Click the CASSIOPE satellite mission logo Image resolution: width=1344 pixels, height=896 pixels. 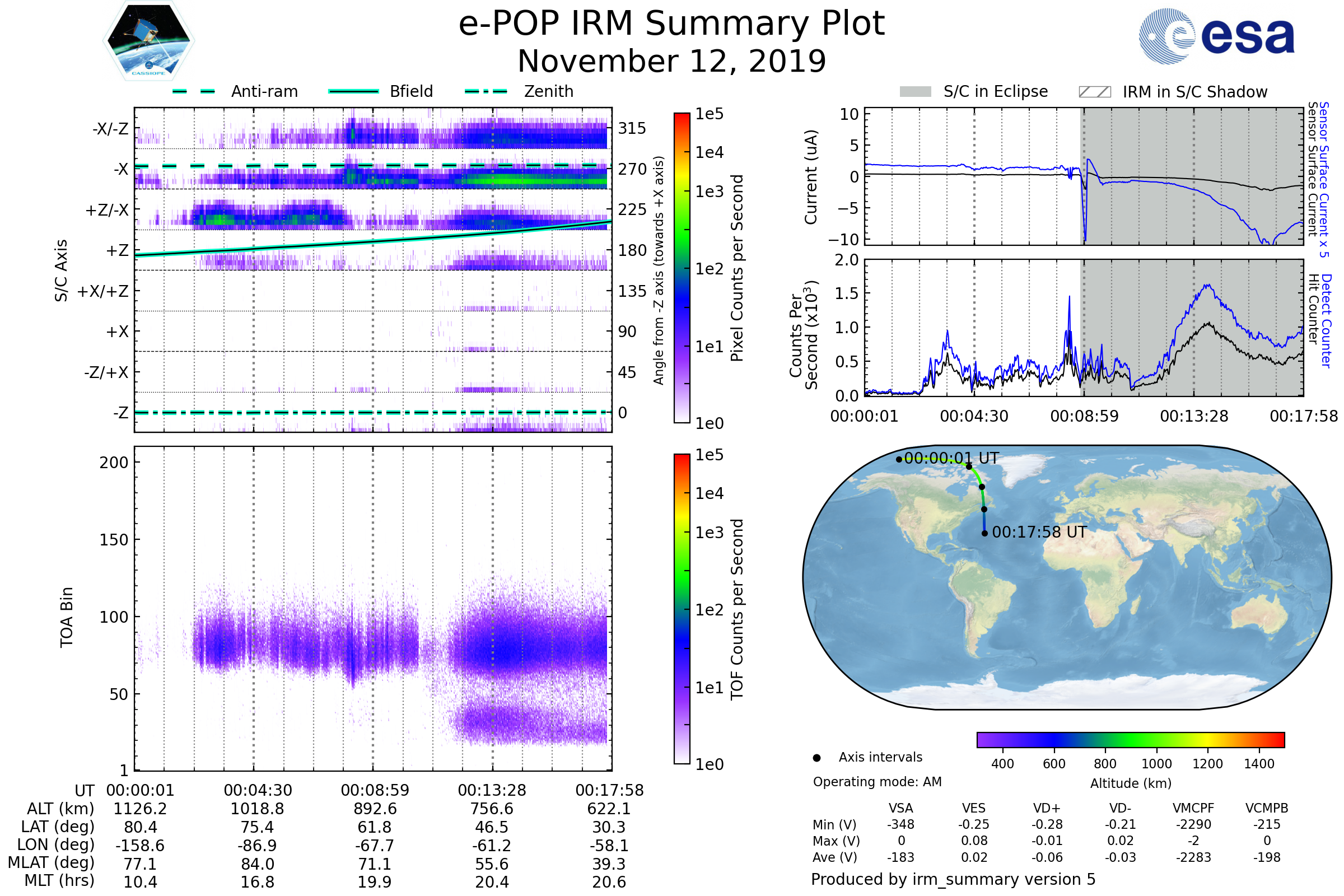148,41
